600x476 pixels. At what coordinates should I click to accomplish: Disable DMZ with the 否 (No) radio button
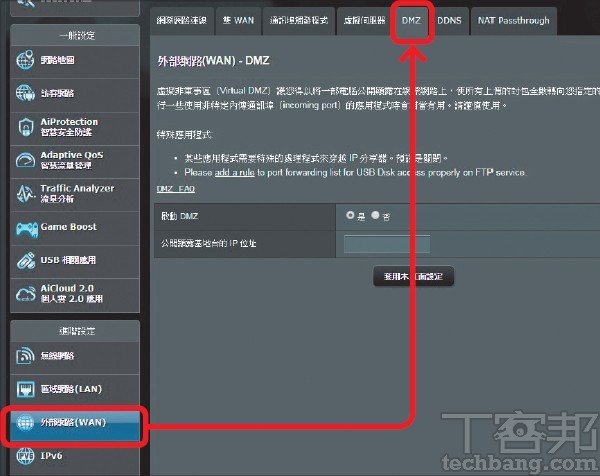point(376,215)
